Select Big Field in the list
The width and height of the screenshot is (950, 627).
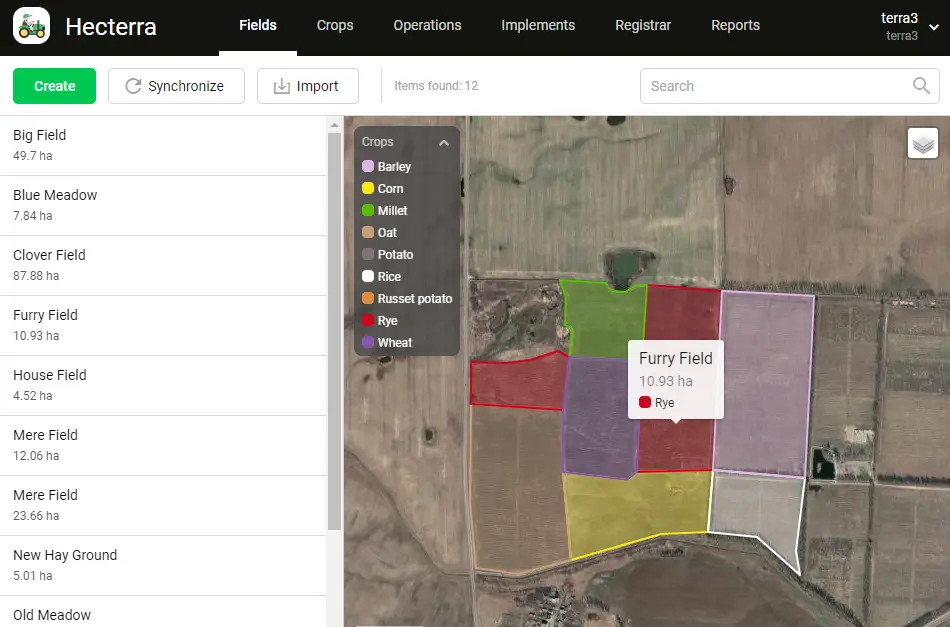click(x=163, y=145)
